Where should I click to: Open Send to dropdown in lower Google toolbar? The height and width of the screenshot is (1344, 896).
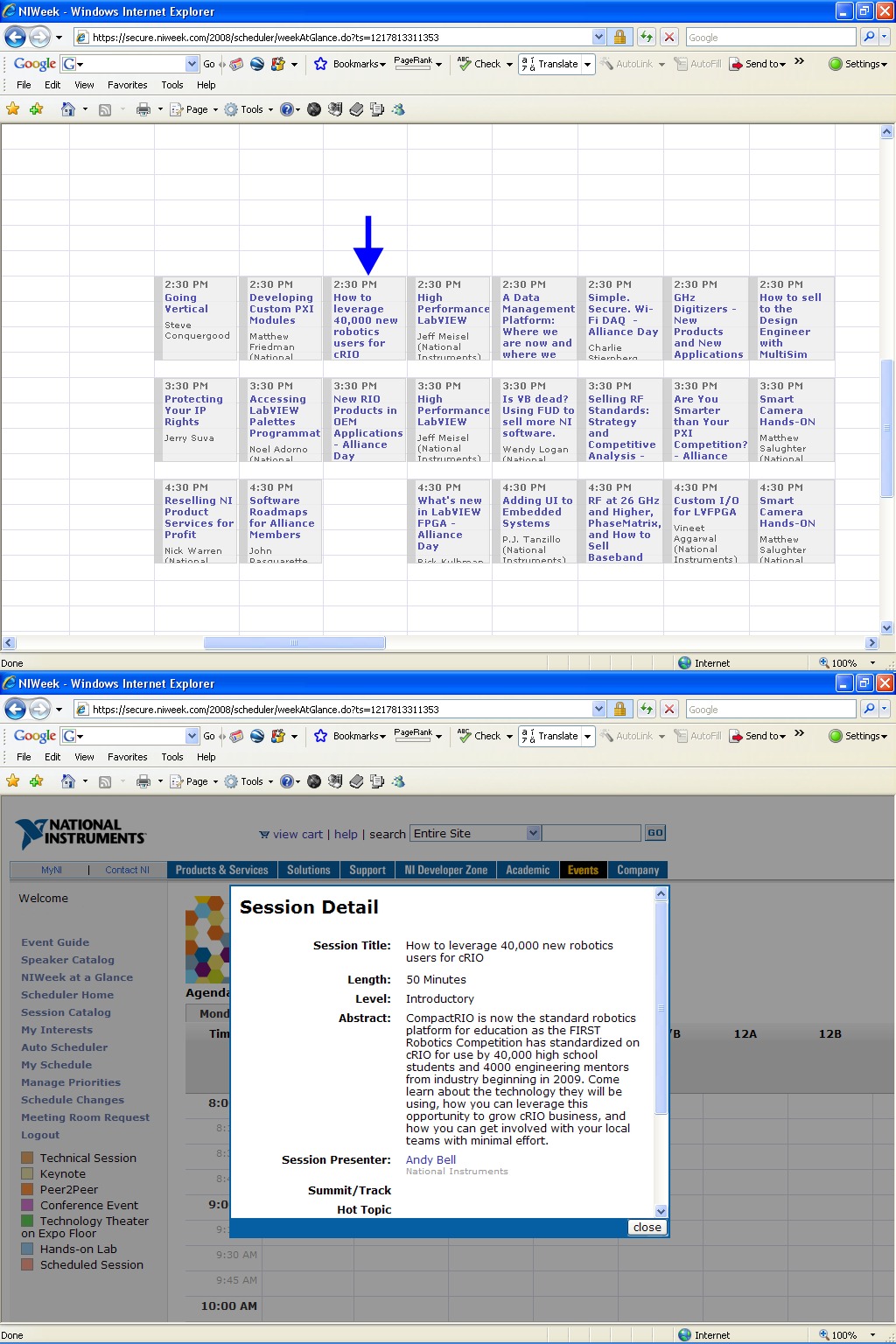(x=759, y=736)
